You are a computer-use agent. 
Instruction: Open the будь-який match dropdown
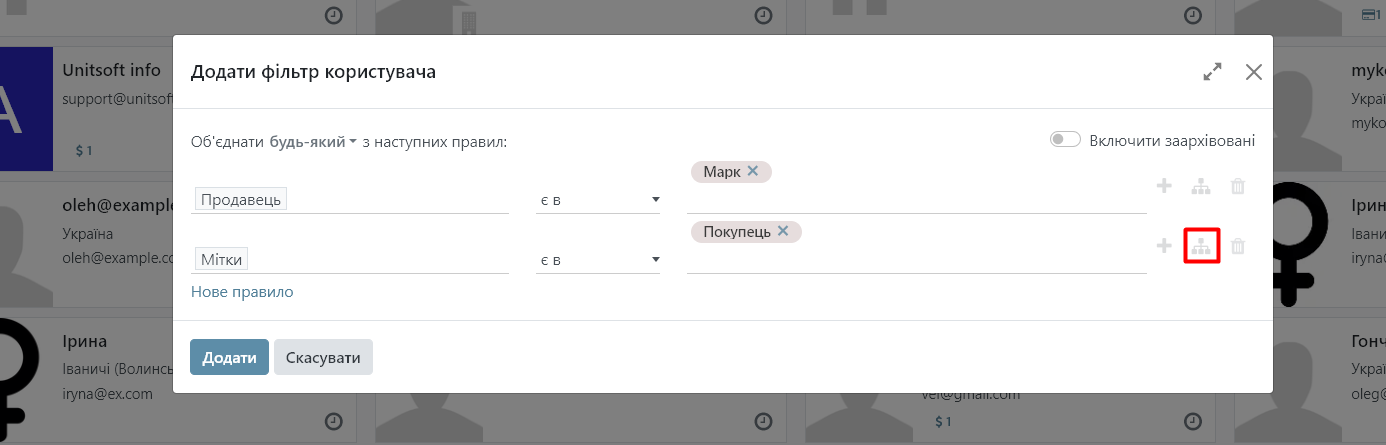[313, 142]
